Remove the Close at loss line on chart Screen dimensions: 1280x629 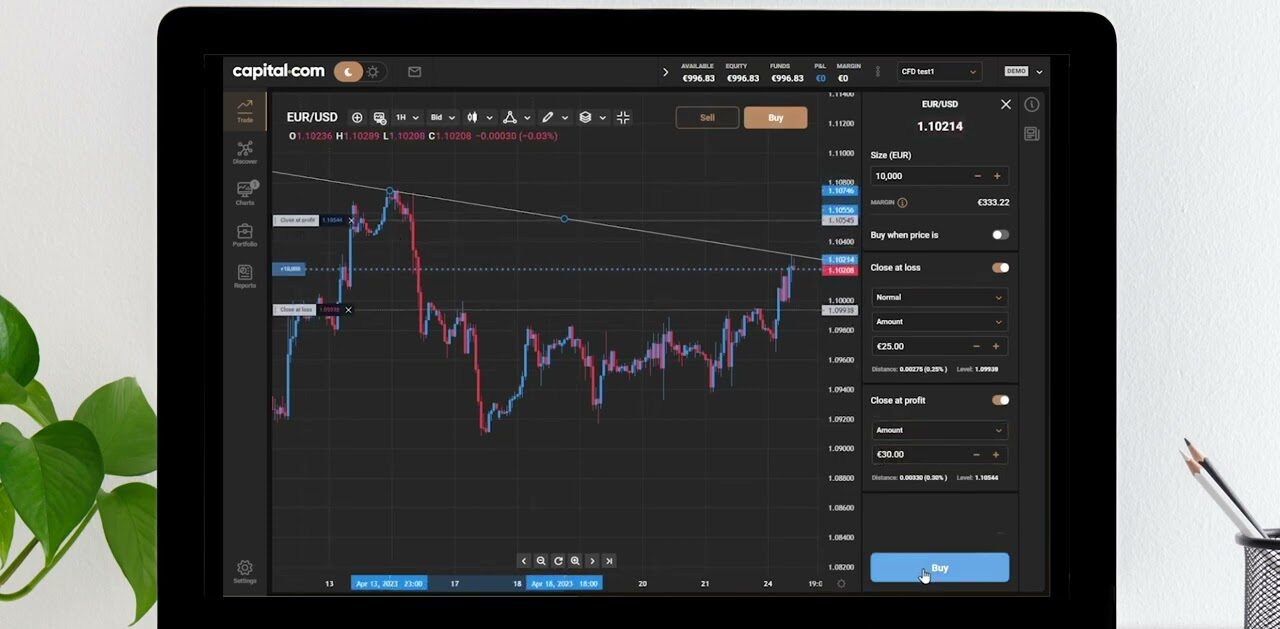coord(348,310)
